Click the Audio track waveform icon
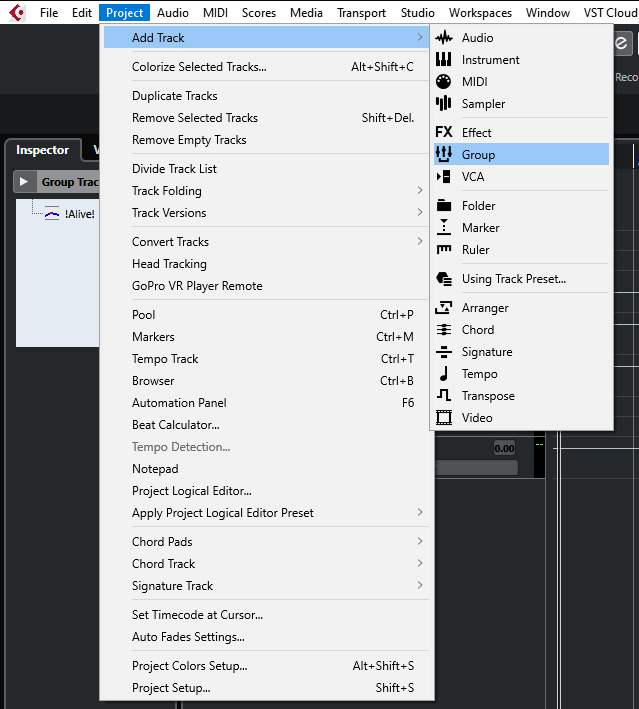 [444, 38]
